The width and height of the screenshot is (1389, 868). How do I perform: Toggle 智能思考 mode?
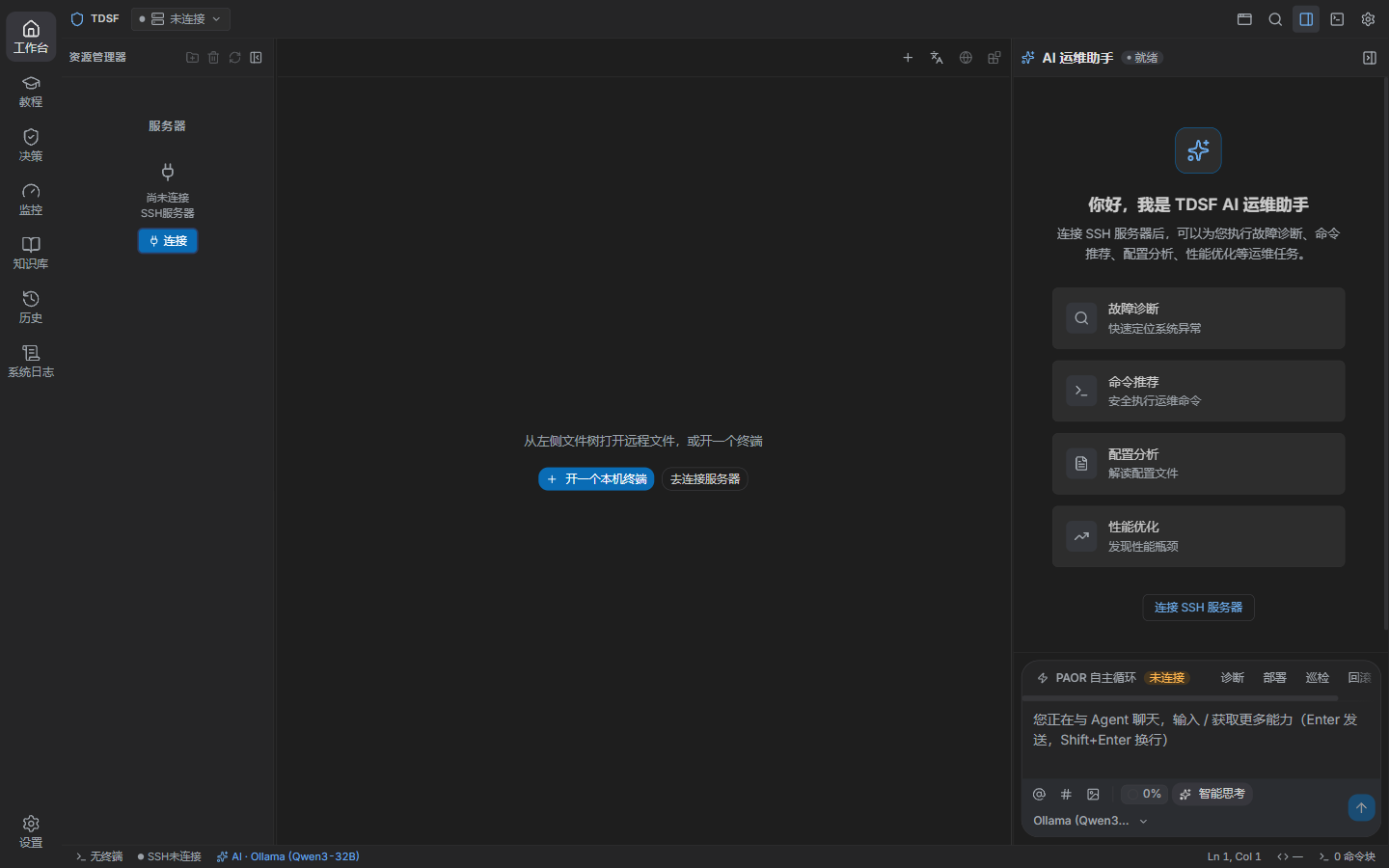[x=1212, y=795]
